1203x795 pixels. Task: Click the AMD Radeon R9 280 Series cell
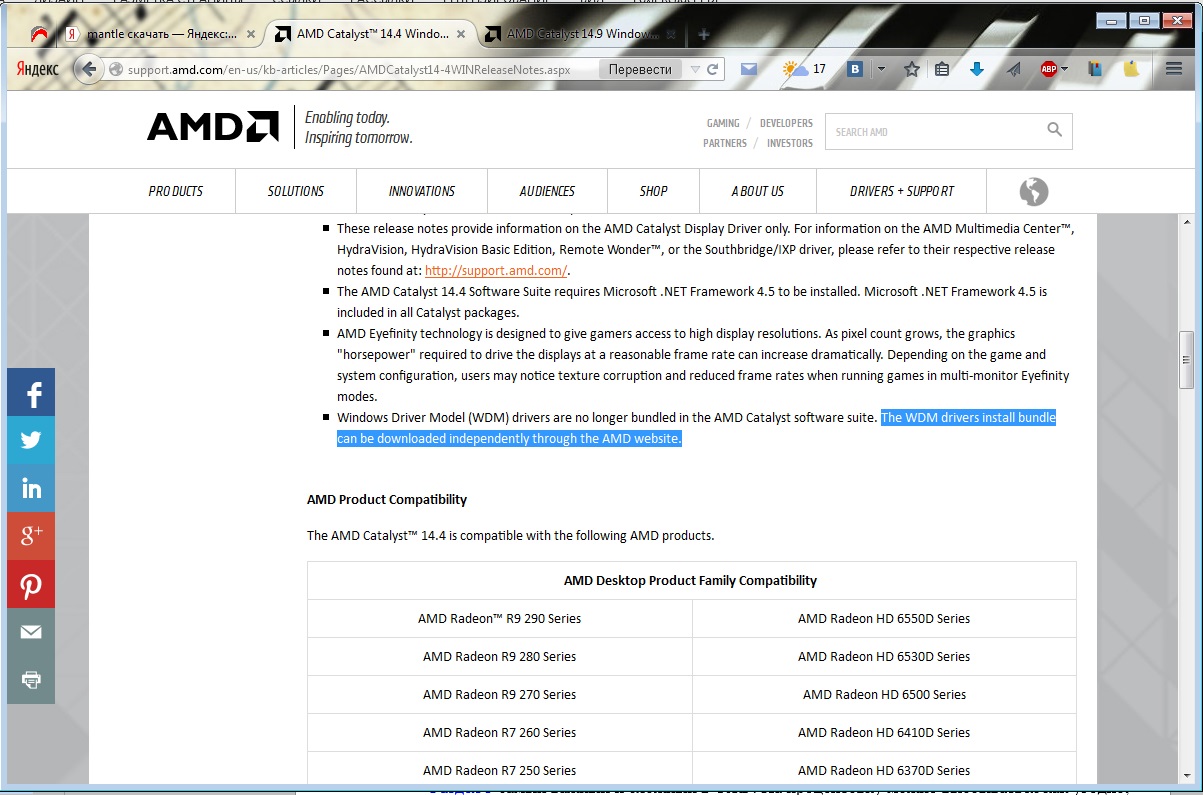click(x=500, y=657)
